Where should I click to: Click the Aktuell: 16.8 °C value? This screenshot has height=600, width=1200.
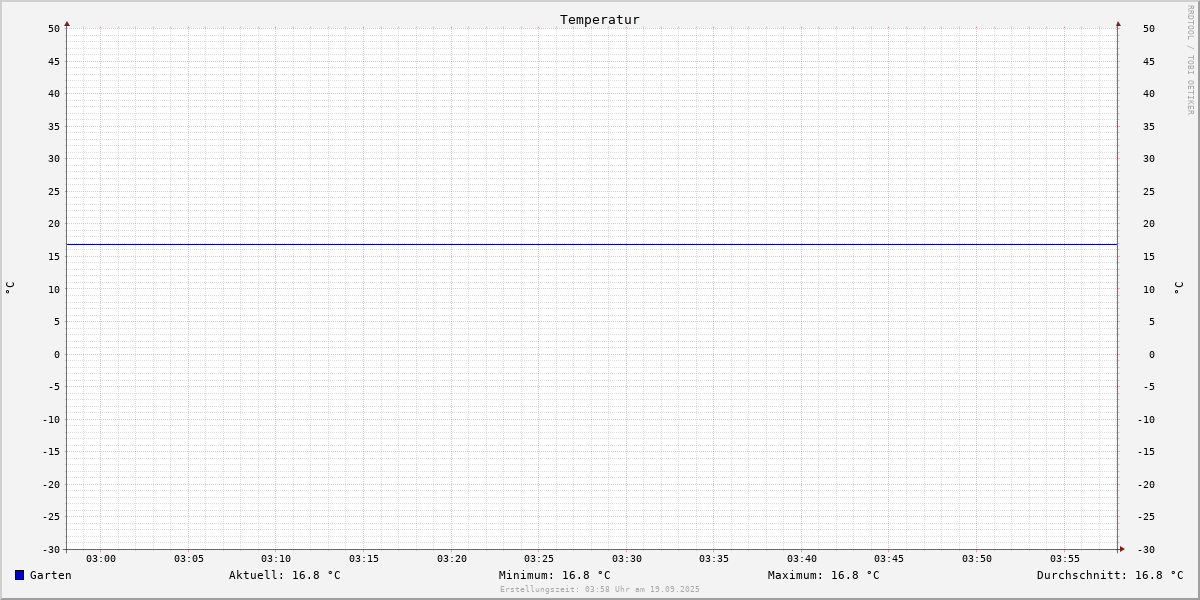pyautogui.click(x=285, y=575)
